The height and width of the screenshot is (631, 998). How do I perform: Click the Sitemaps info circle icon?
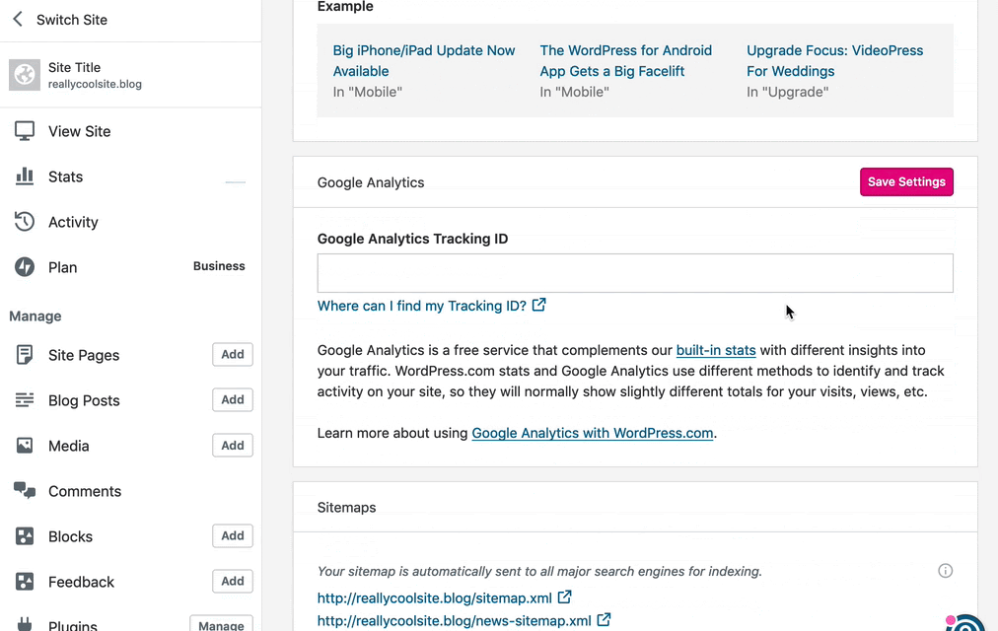pos(945,571)
